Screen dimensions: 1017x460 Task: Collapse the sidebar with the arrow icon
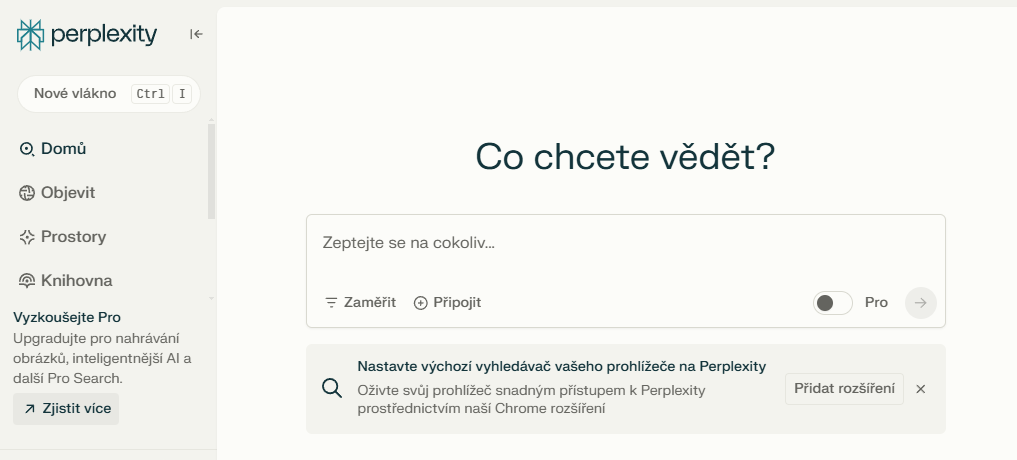point(196,34)
